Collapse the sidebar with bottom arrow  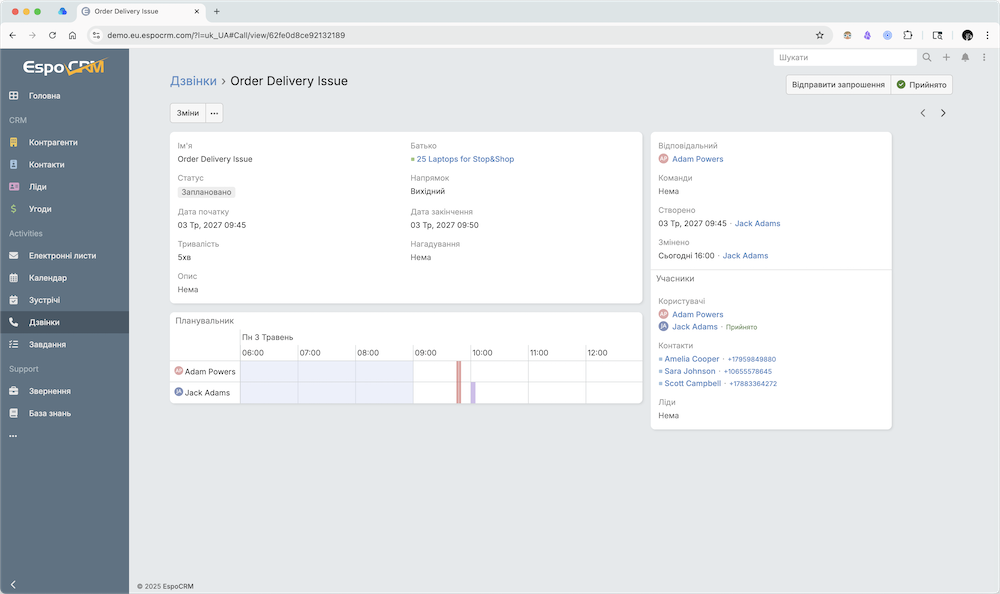[x=13, y=584]
